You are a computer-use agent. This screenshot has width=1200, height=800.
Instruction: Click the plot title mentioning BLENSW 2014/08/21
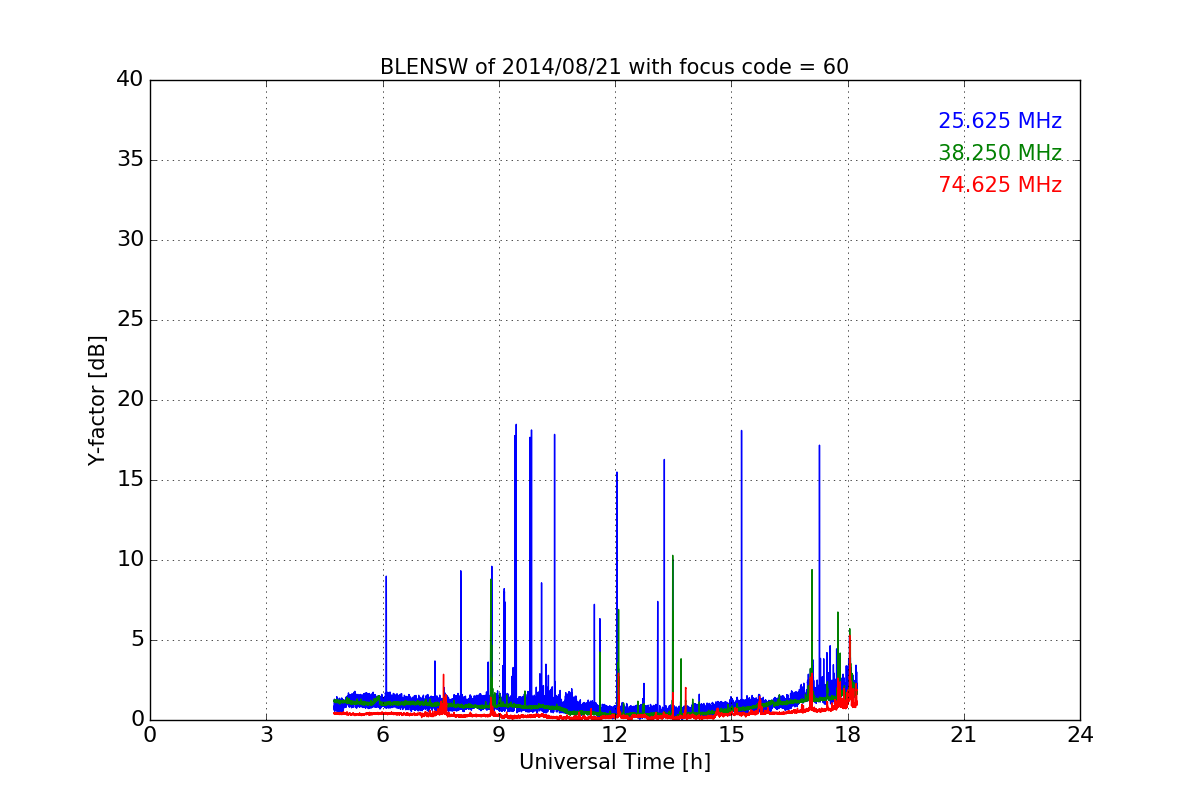click(x=614, y=67)
